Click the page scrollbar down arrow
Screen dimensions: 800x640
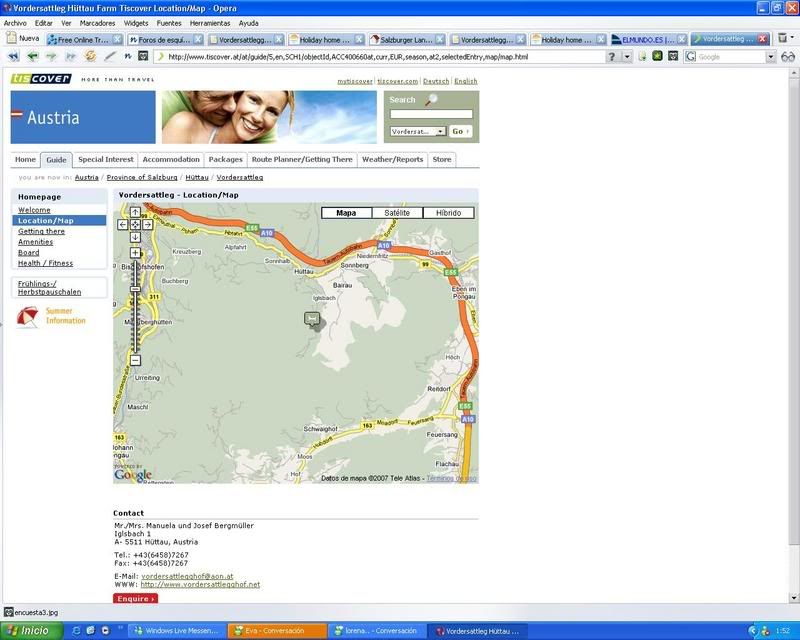[794, 597]
